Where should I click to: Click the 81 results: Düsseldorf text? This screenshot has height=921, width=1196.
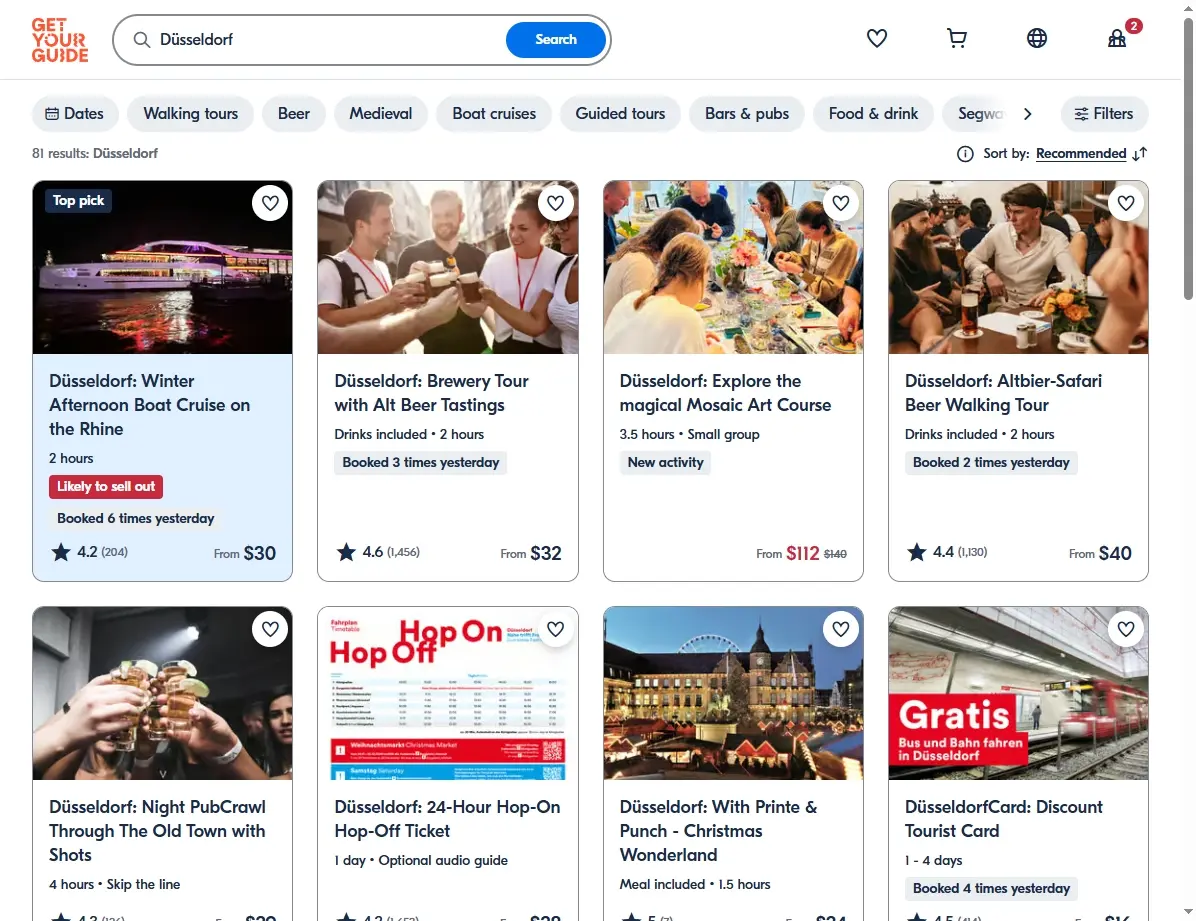(95, 153)
